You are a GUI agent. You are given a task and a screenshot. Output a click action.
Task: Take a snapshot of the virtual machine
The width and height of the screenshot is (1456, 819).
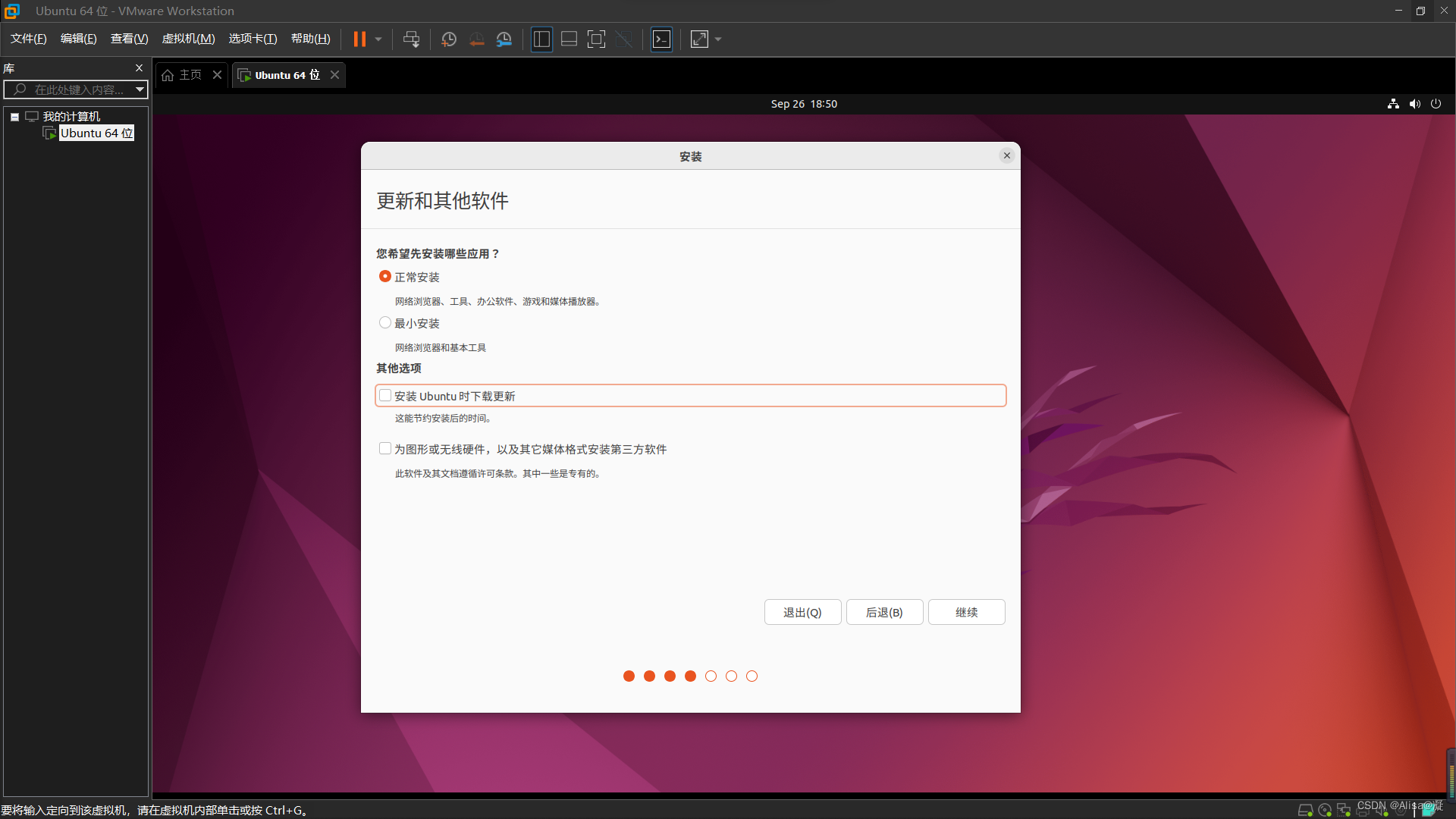pyautogui.click(x=448, y=39)
